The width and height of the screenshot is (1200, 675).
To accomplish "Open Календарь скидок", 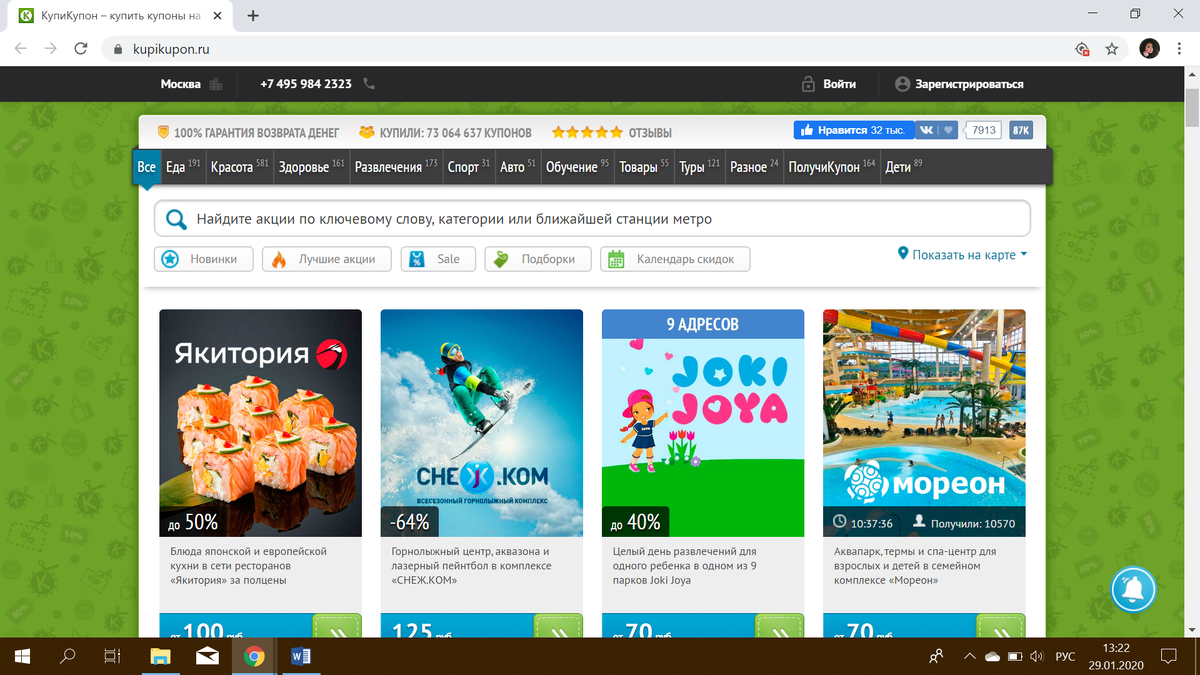I will pos(675,259).
